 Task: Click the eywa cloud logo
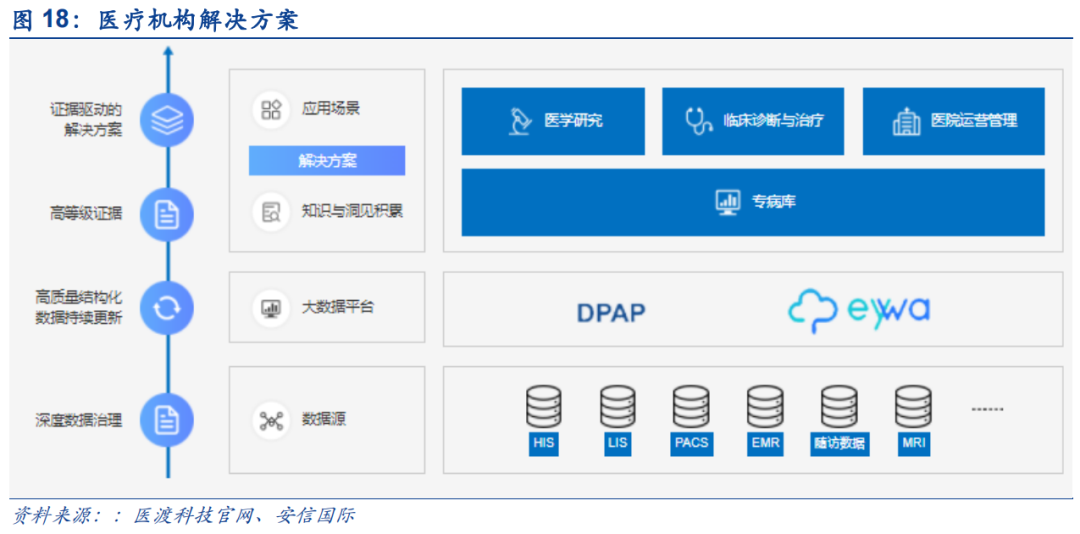[x=858, y=311]
